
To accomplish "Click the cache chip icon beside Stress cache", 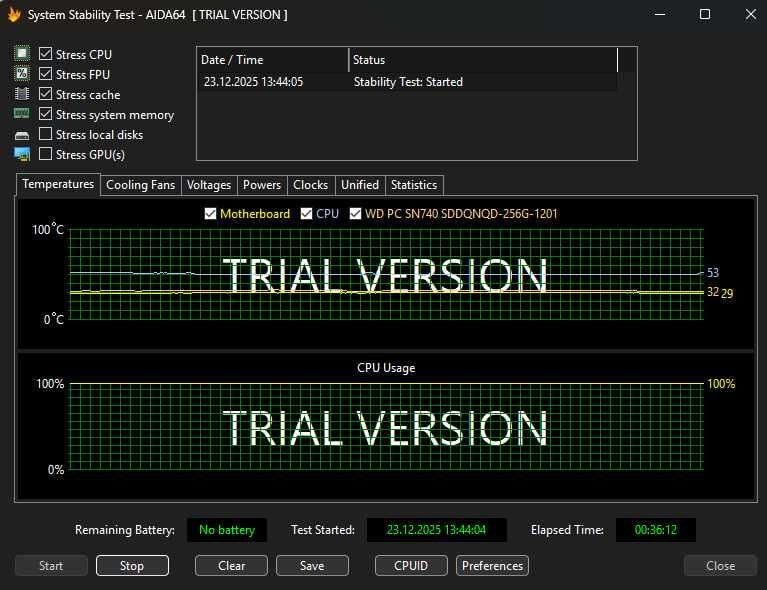I will [x=22, y=94].
